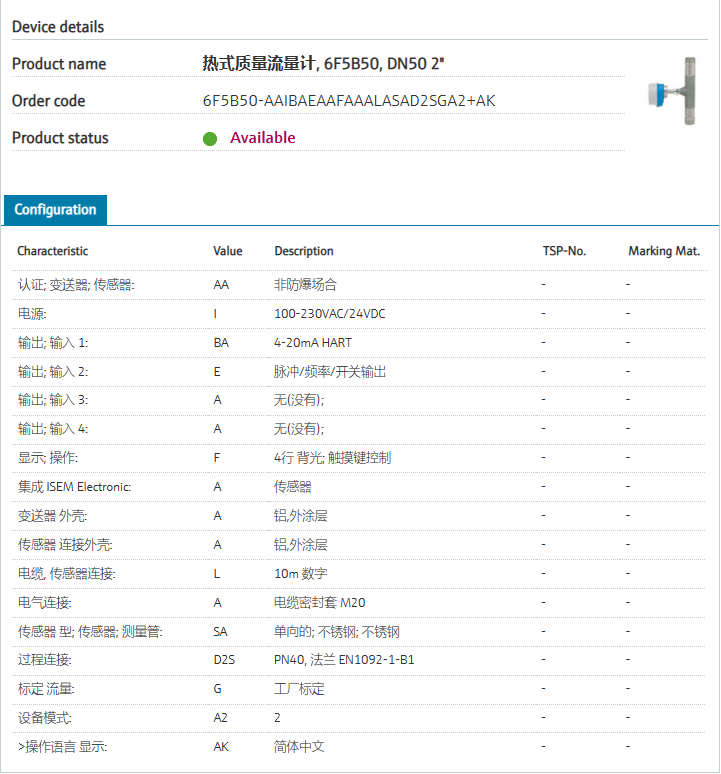Open the Configuration tab

coord(55,210)
